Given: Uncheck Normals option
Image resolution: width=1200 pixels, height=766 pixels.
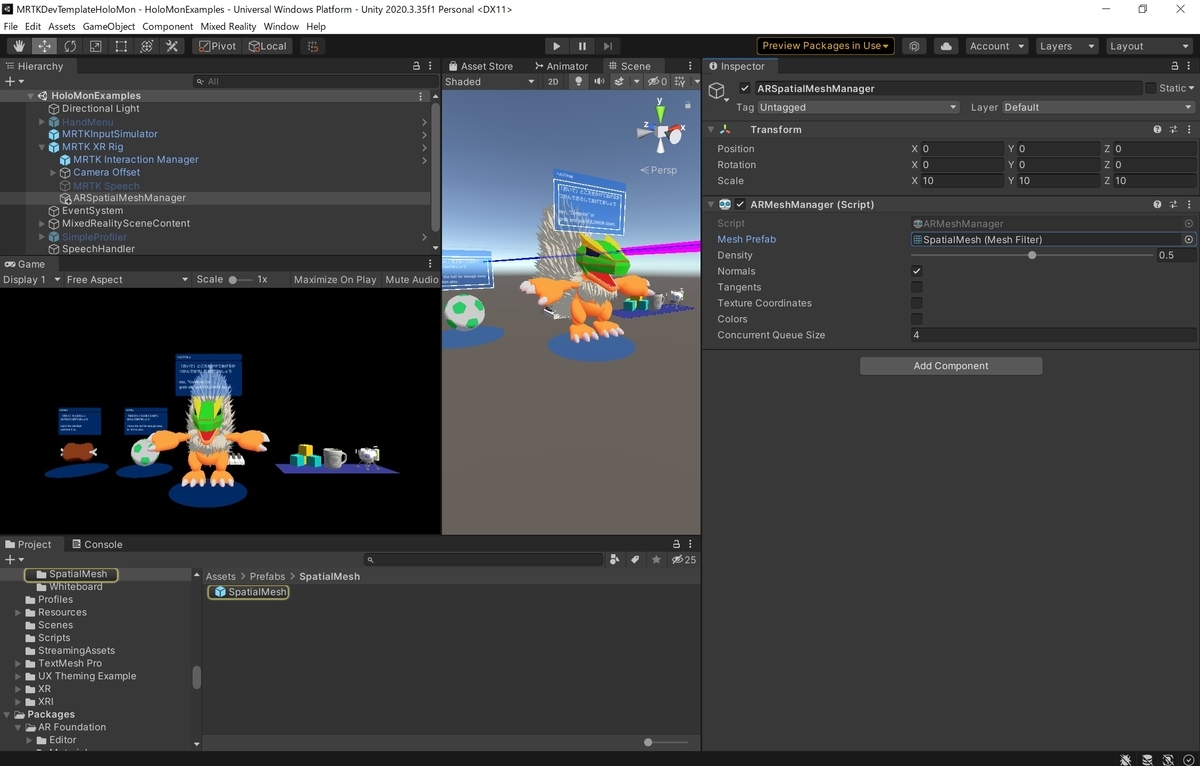Looking at the screenshot, I should pyautogui.click(x=916, y=271).
